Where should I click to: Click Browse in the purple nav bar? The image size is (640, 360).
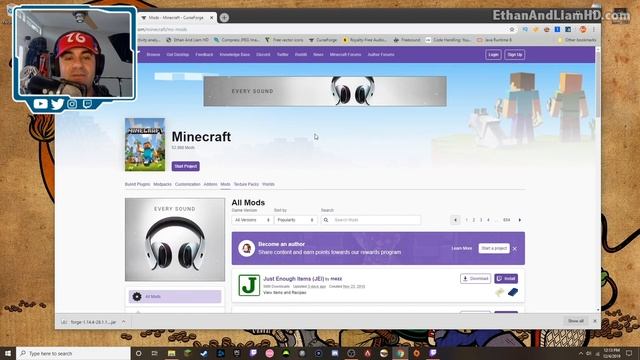point(153,54)
